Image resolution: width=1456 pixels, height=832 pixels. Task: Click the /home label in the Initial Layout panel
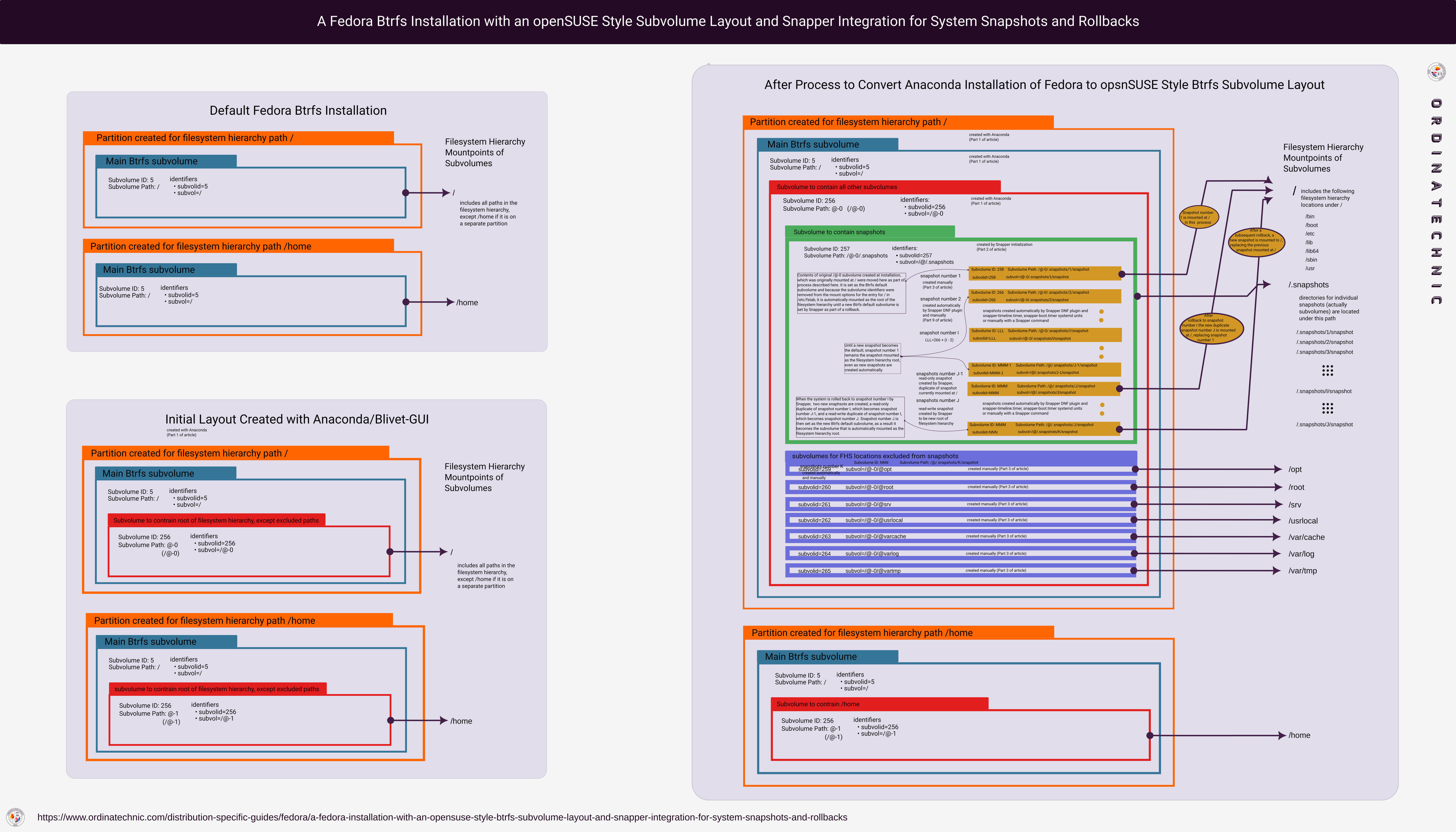(461, 721)
